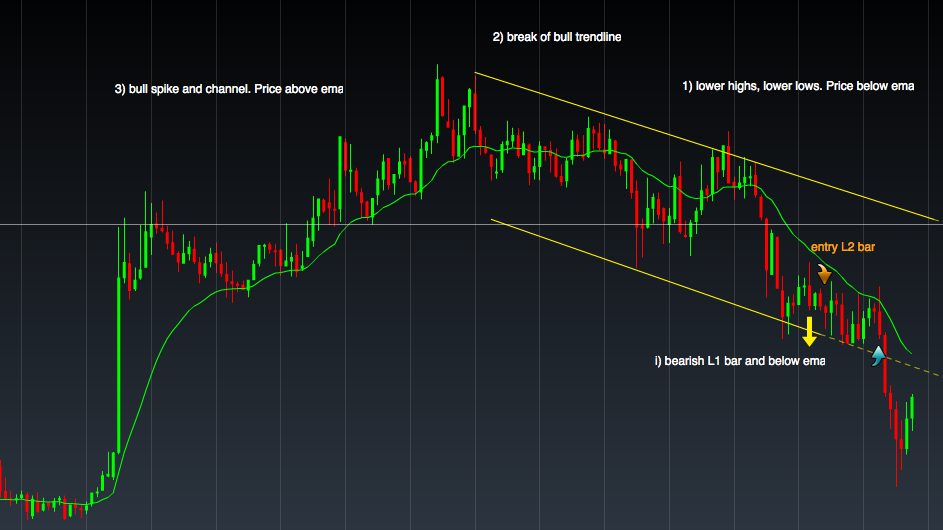The height and width of the screenshot is (530, 943).
Task: Click the orange 'entry L2 bar' label
Action: point(843,247)
